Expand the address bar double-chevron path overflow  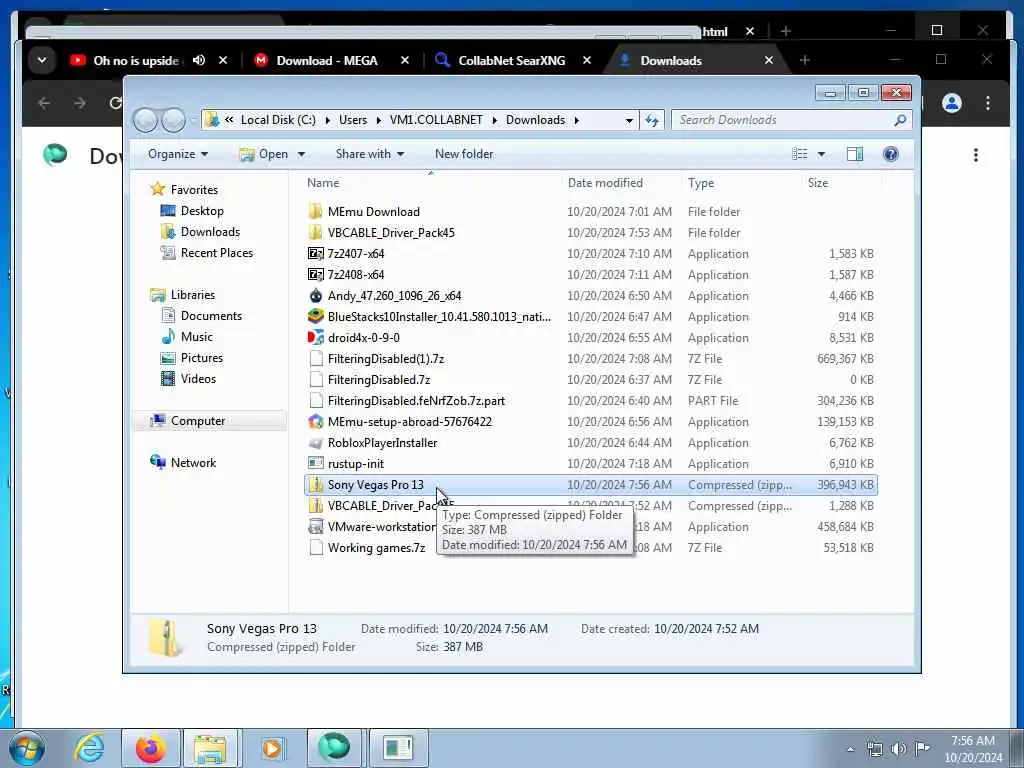coord(229,120)
